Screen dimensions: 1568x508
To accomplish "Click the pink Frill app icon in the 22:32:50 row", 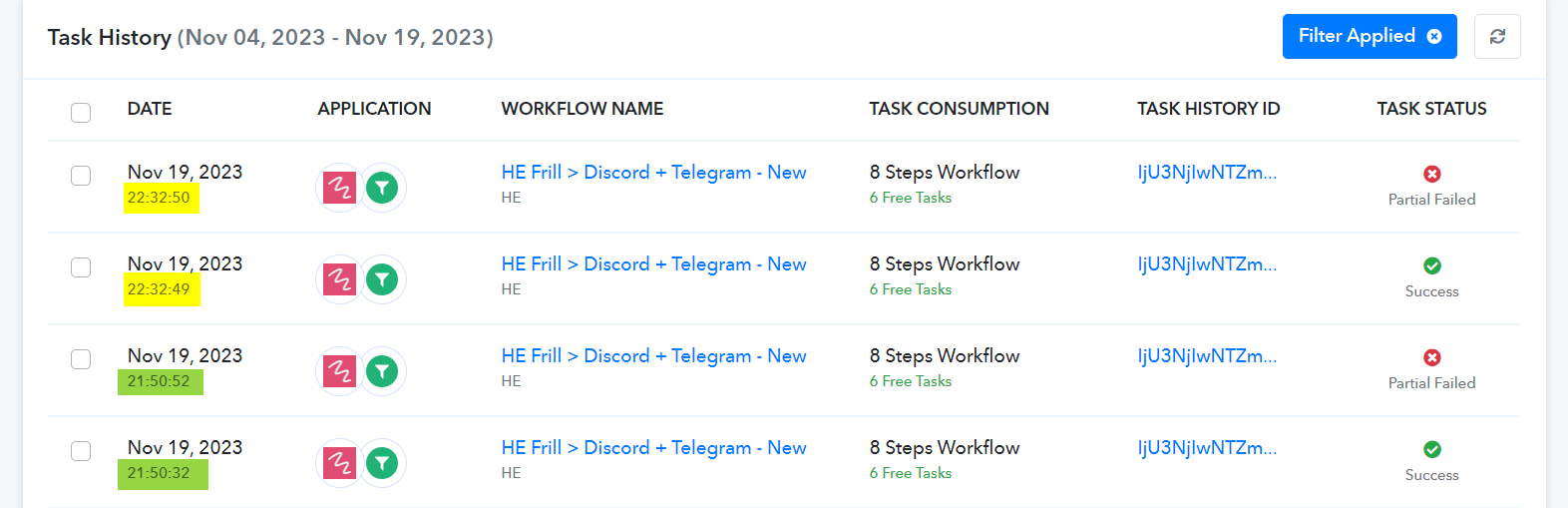I will (339, 188).
